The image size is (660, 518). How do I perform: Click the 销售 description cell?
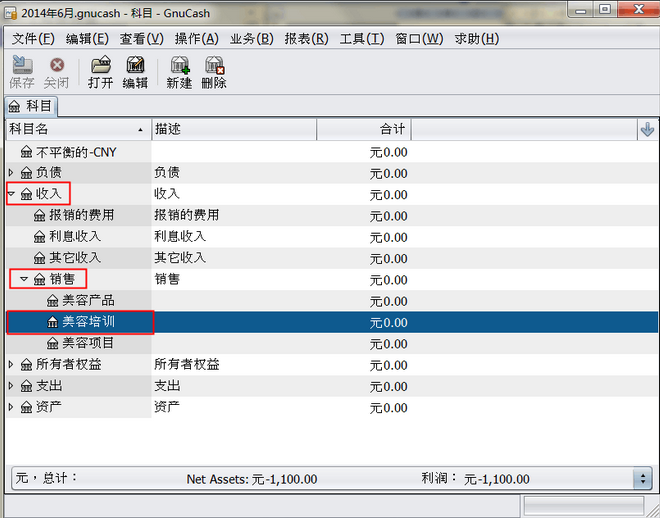click(167, 279)
